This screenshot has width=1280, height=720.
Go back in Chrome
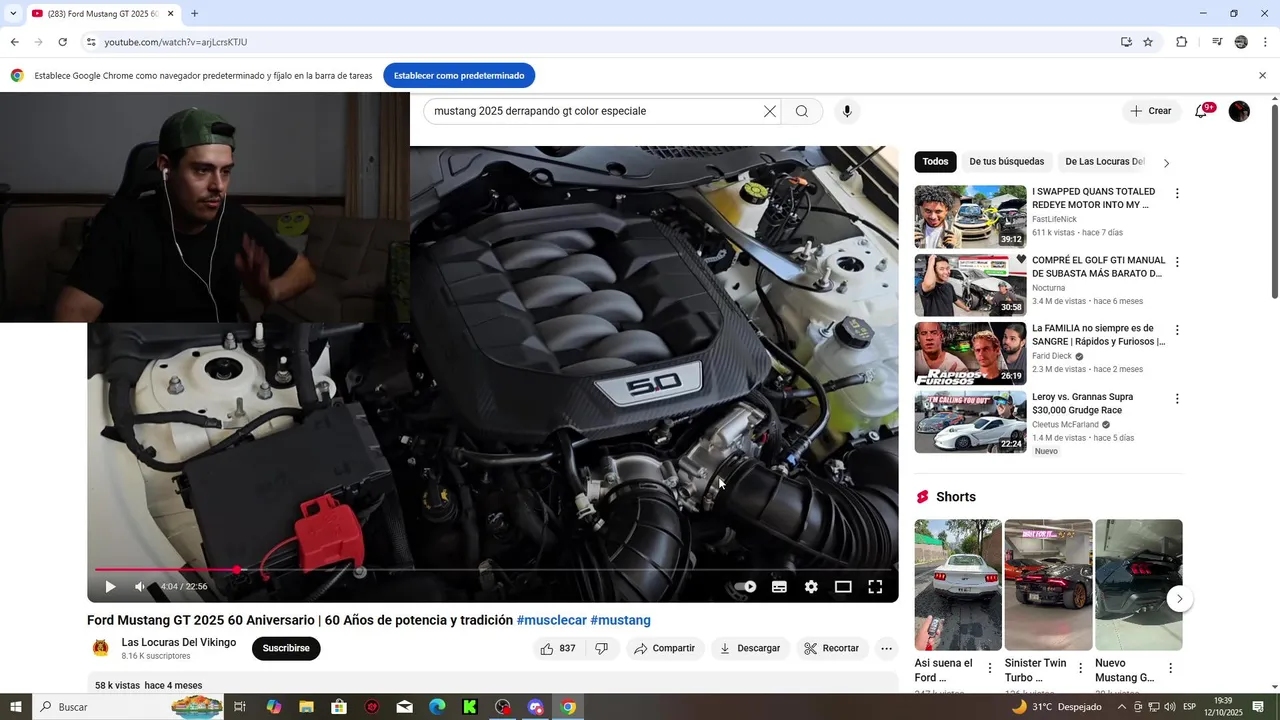14,42
